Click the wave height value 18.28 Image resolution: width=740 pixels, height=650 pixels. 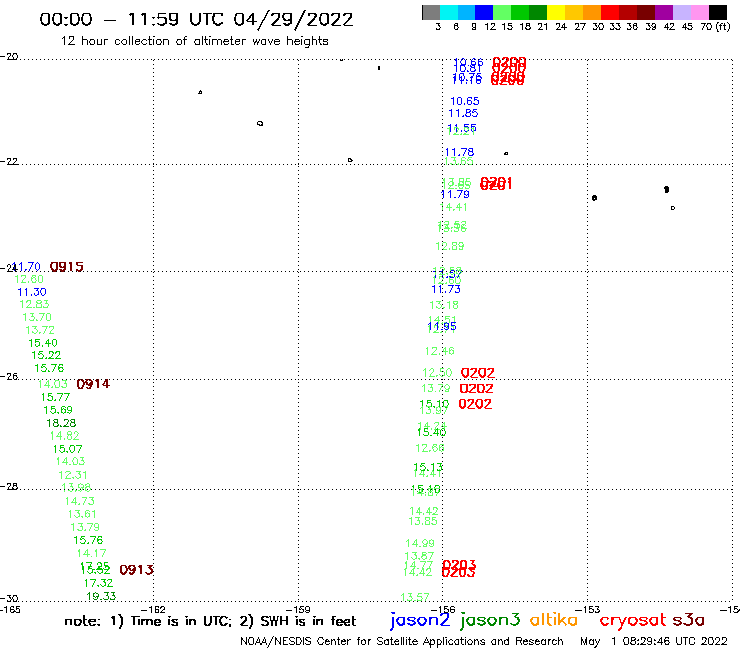pyautogui.click(x=61, y=423)
